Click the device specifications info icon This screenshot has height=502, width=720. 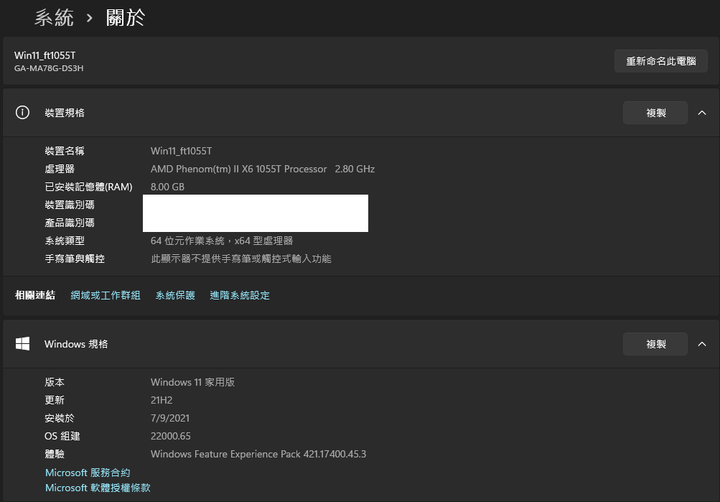(22, 113)
